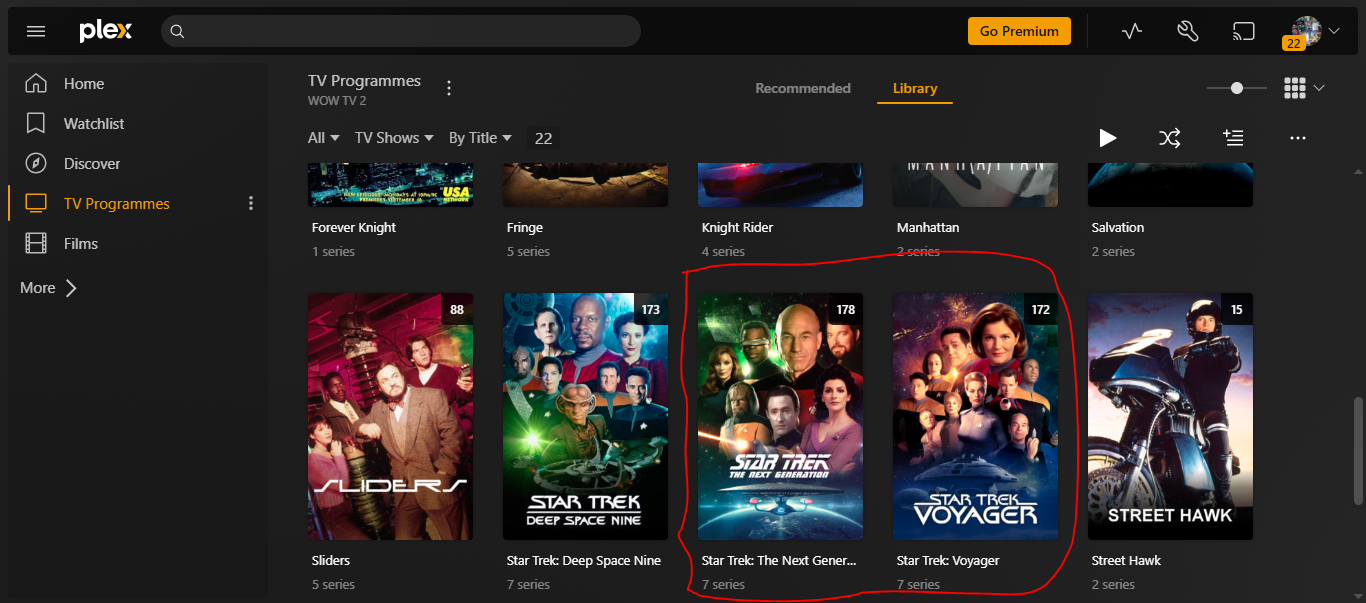Screen dimensions: 1366x603
Task: Open the hamburger navigation menu
Action: [x=36, y=31]
